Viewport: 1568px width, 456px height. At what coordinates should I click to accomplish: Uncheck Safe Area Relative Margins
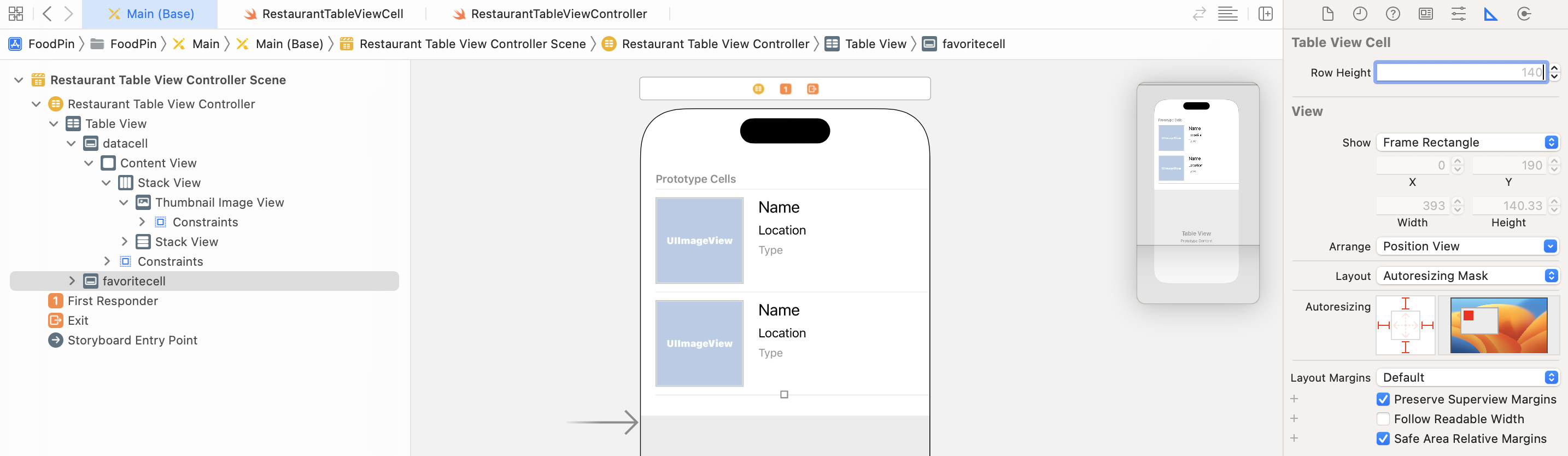pyautogui.click(x=1383, y=439)
